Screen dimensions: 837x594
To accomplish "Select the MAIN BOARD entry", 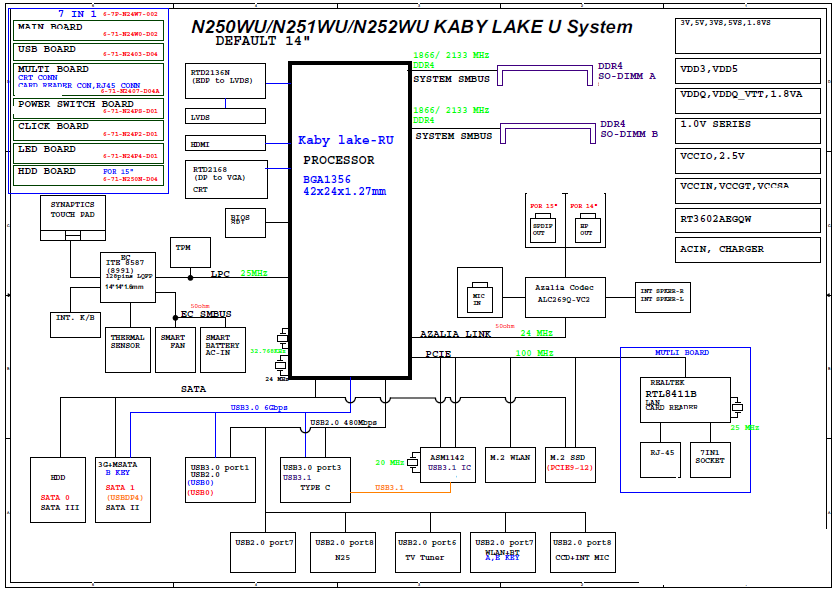I will click(x=89, y=31).
